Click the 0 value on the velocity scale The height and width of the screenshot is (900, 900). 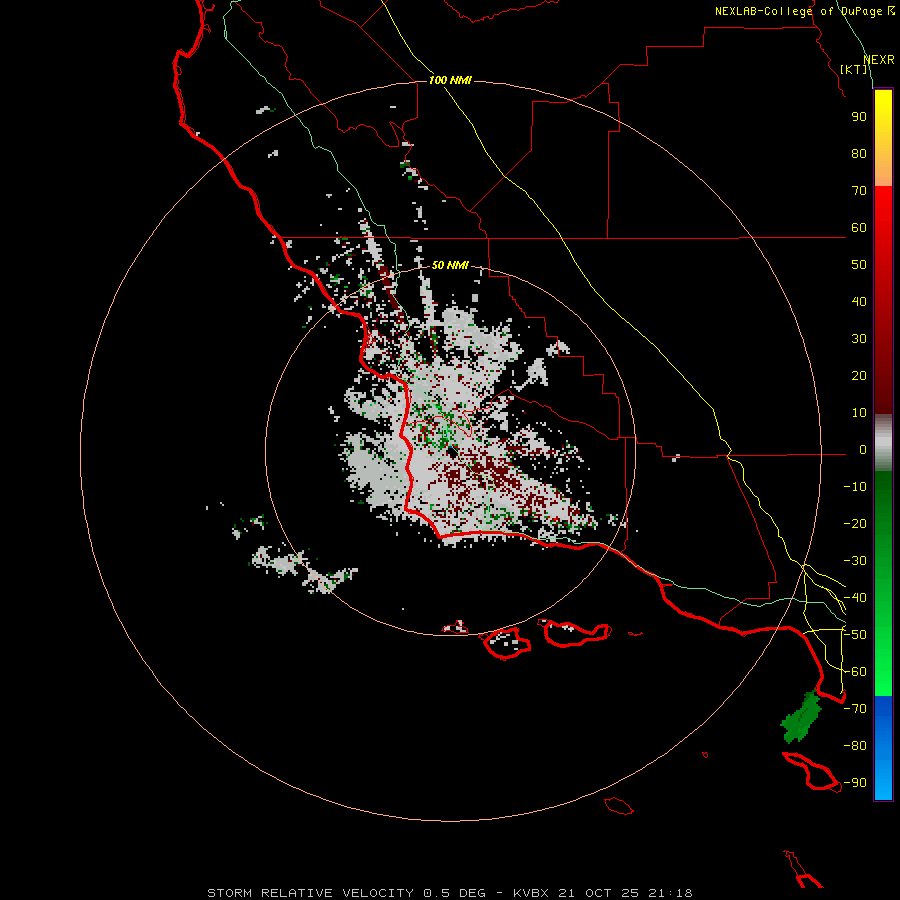tap(863, 449)
